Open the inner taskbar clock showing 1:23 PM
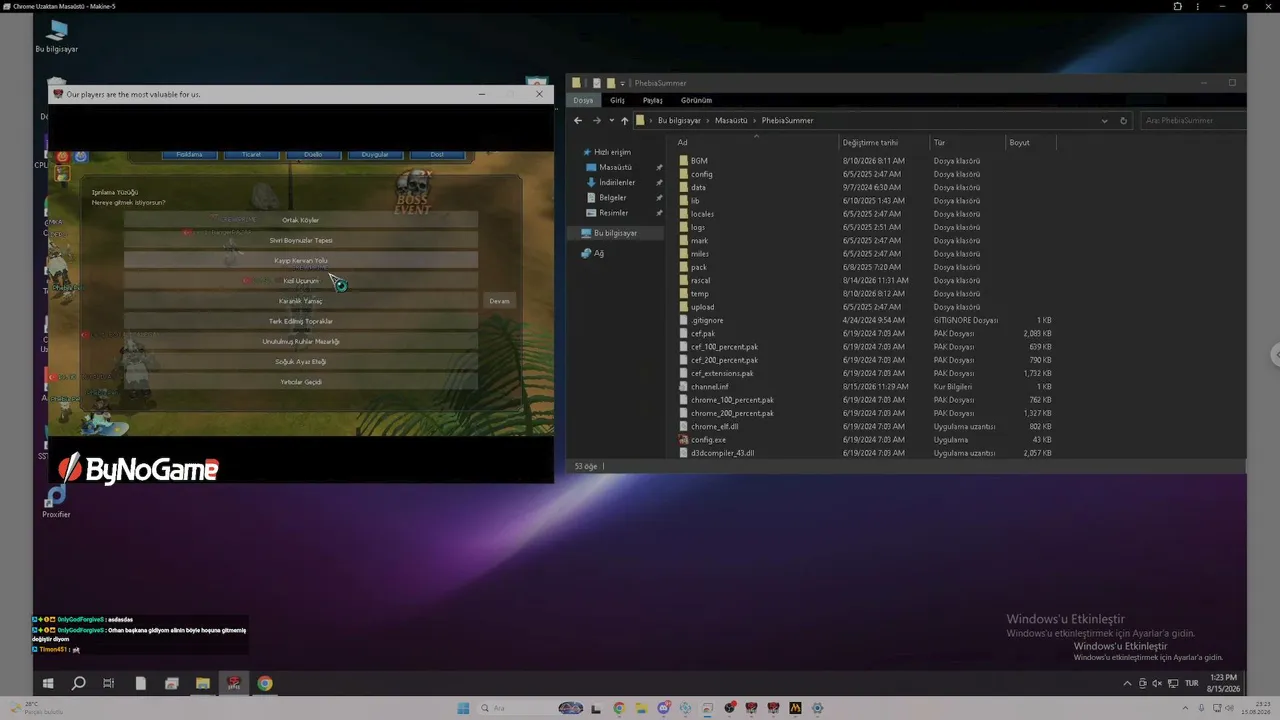Screen dimensions: 1280x720 click(1223, 684)
